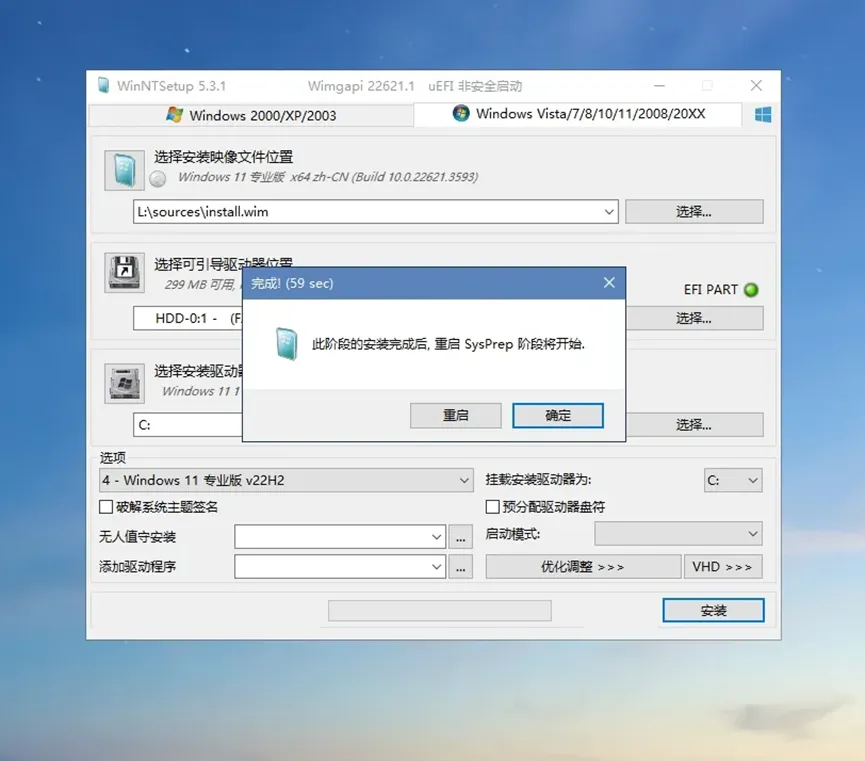Screen dimensions: 865x761
Task: Click 确定 in the completion dialog
Action: pos(557,415)
